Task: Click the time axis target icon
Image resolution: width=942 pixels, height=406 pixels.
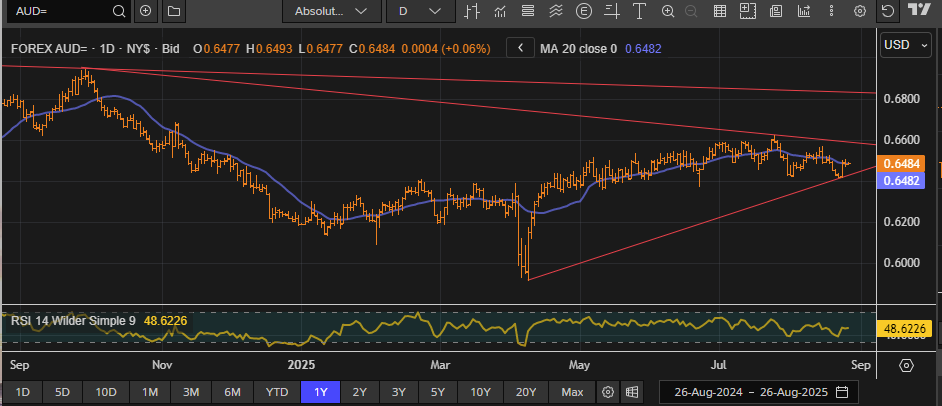Action: (907, 365)
